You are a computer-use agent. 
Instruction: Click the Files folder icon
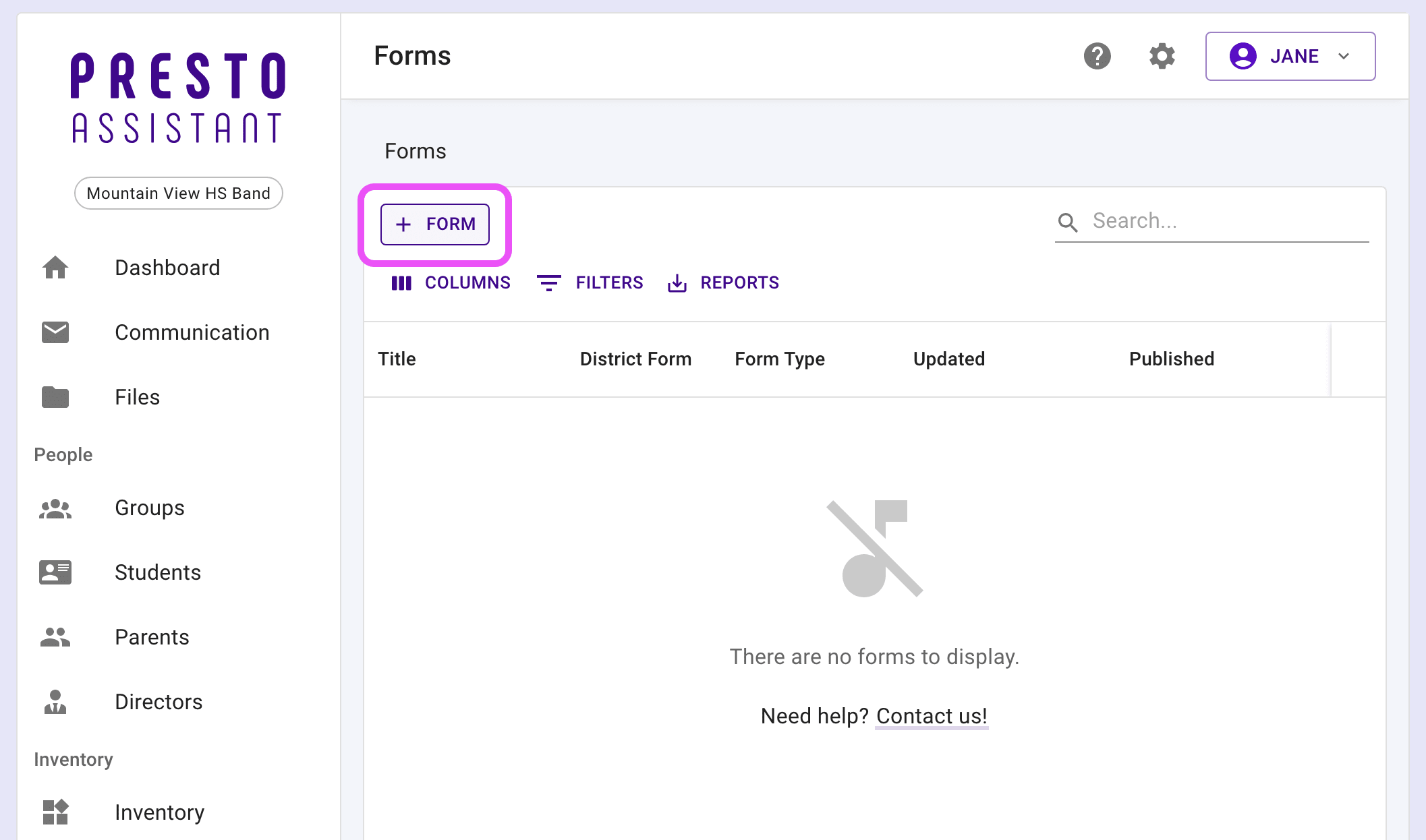(x=55, y=397)
